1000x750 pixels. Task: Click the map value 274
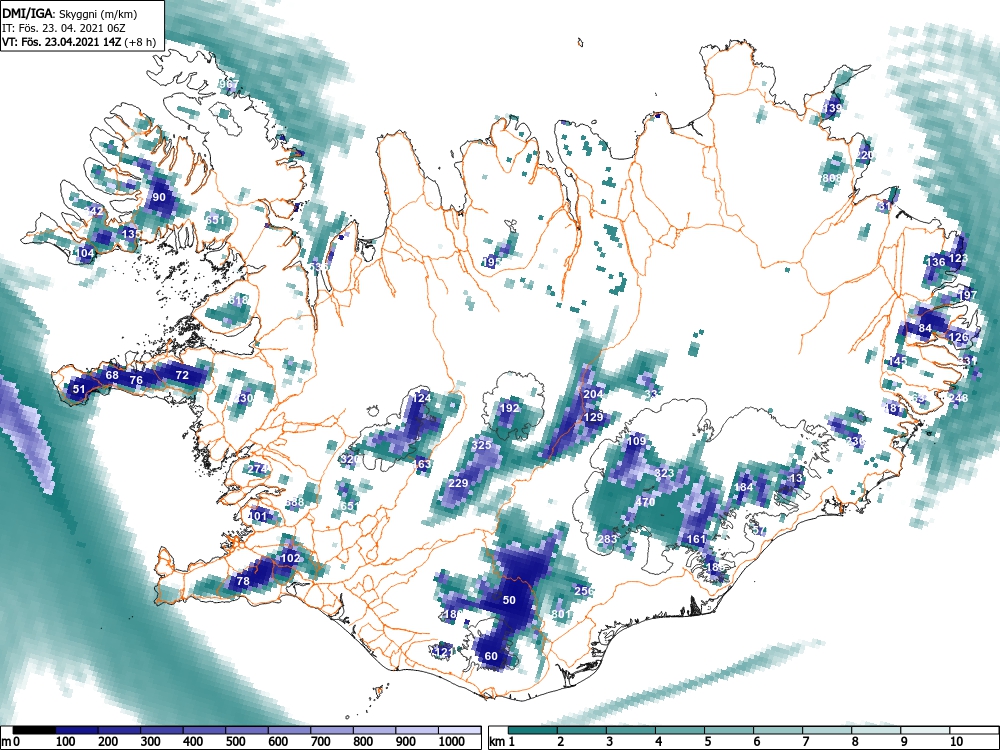pyautogui.click(x=258, y=469)
